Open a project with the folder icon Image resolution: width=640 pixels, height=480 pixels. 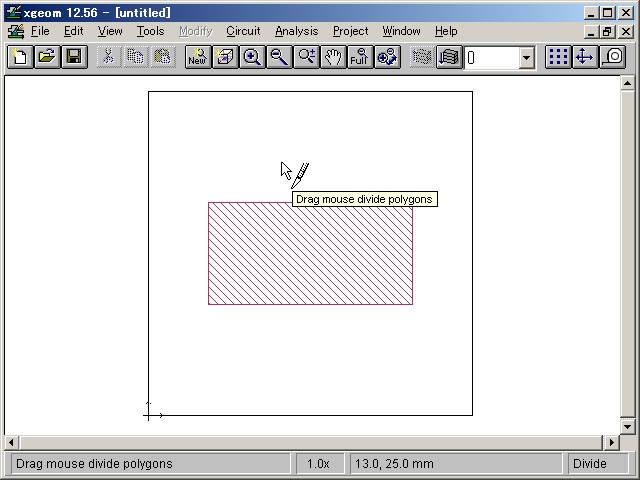(x=47, y=57)
